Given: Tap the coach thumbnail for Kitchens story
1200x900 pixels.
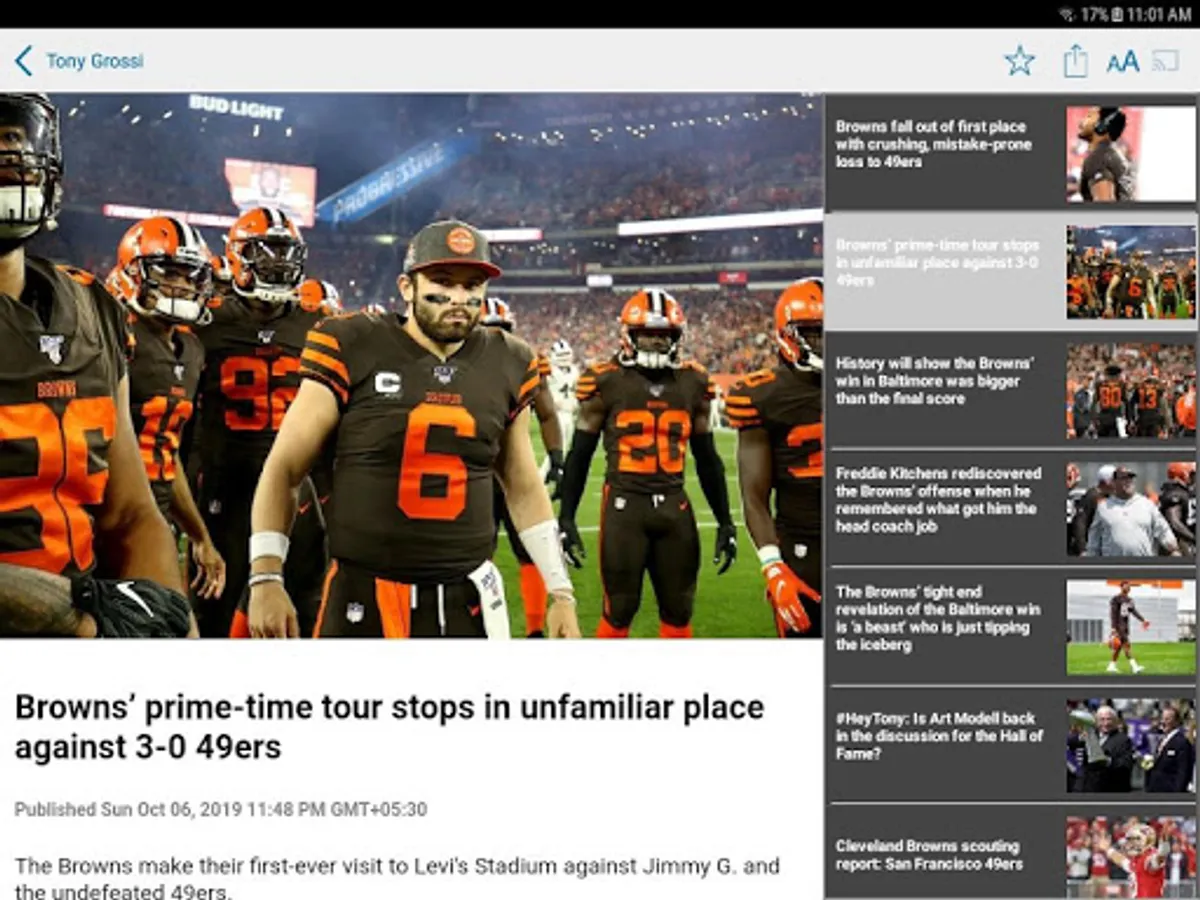Looking at the screenshot, I should click(x=1130, y=508).
